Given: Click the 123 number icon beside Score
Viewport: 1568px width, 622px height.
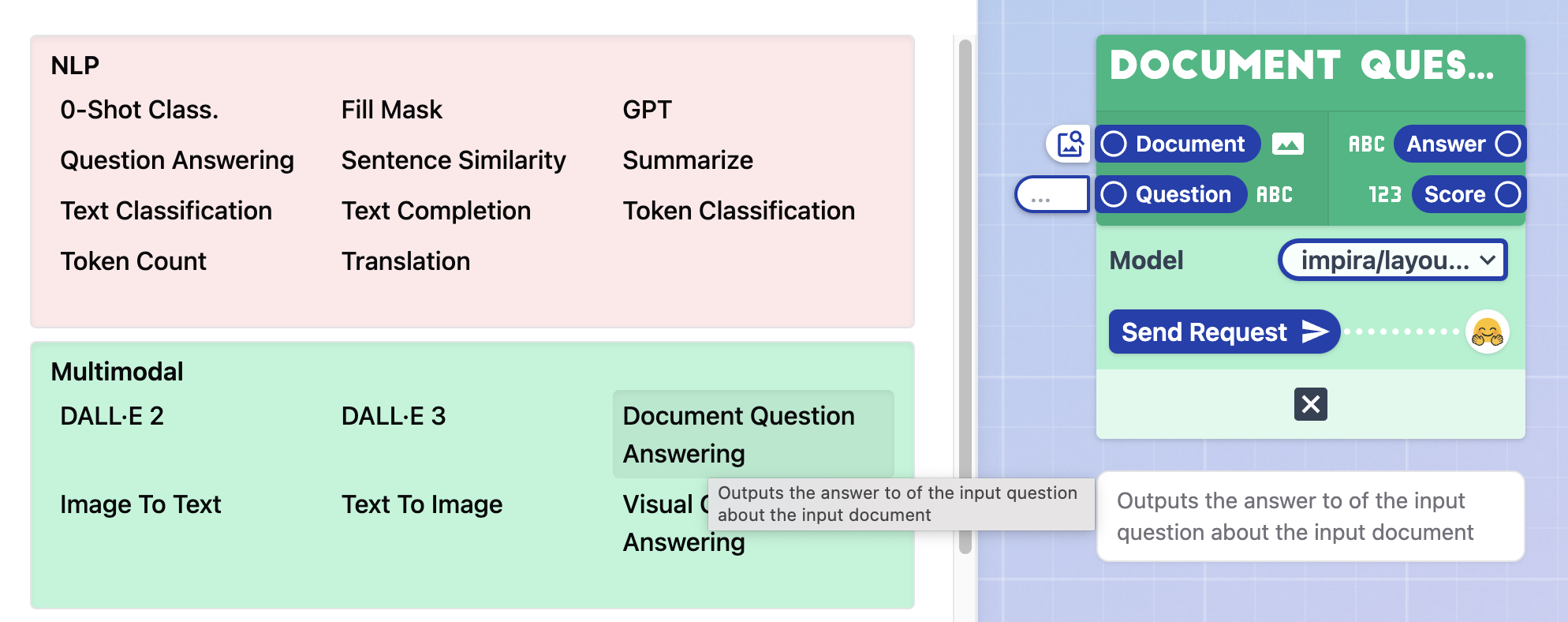Looking at the screenshot, I should [1384, 195].
